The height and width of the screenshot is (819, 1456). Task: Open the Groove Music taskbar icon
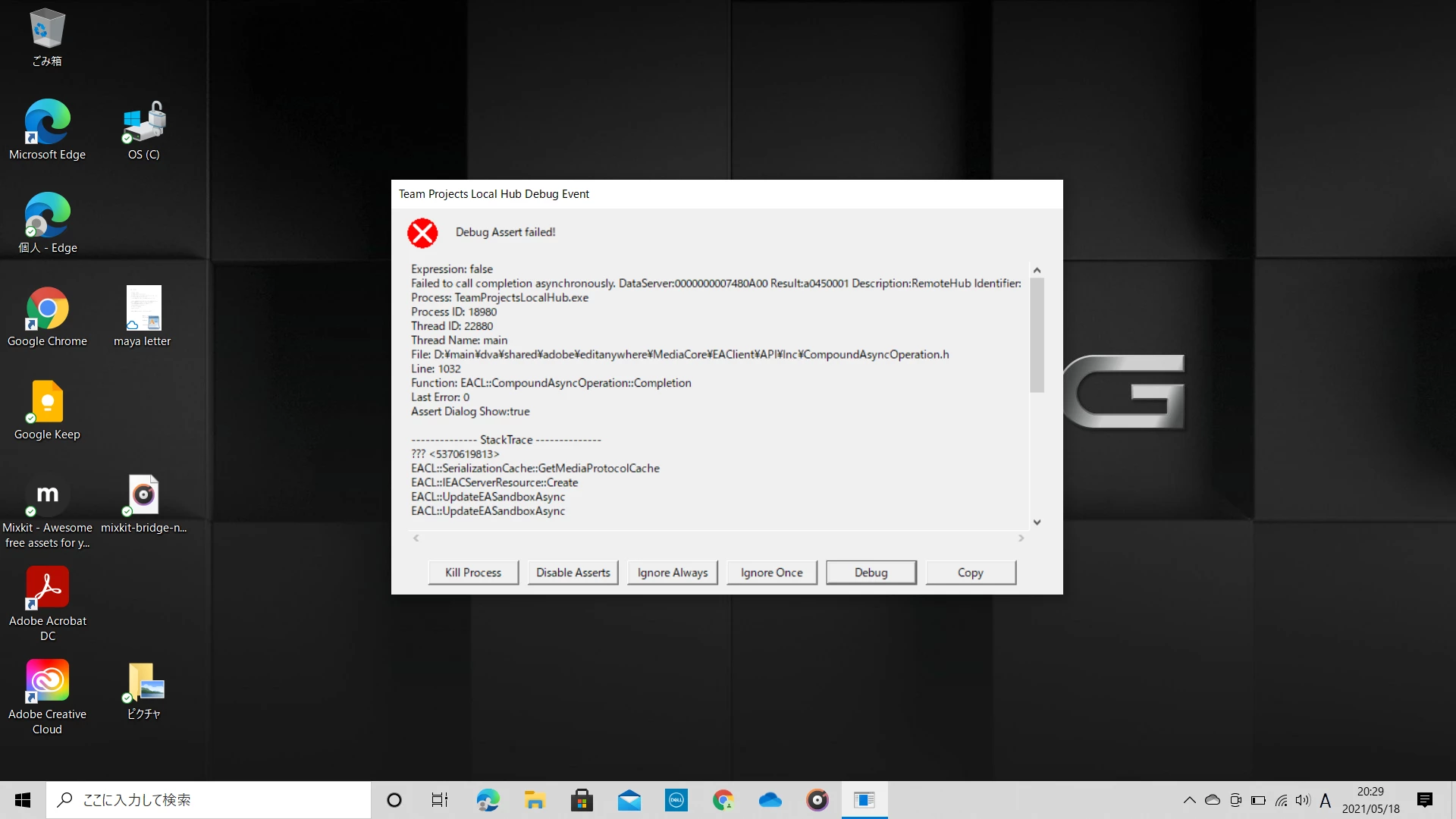[x=817, y=800]
